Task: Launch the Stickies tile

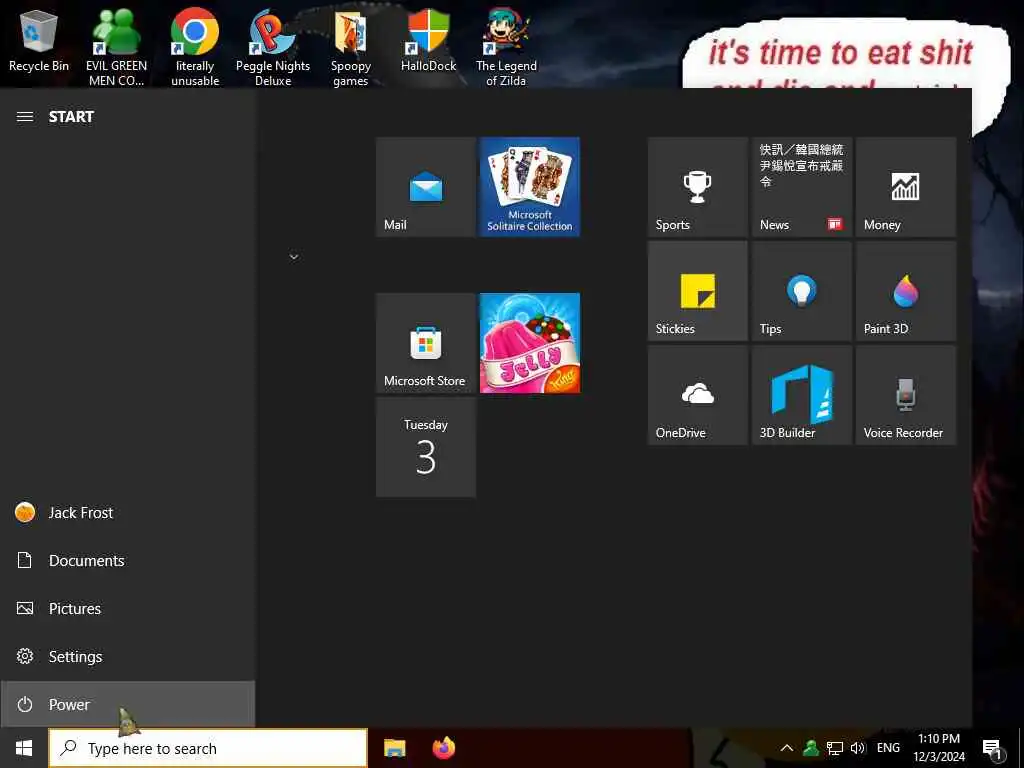Action: point(697,291)
